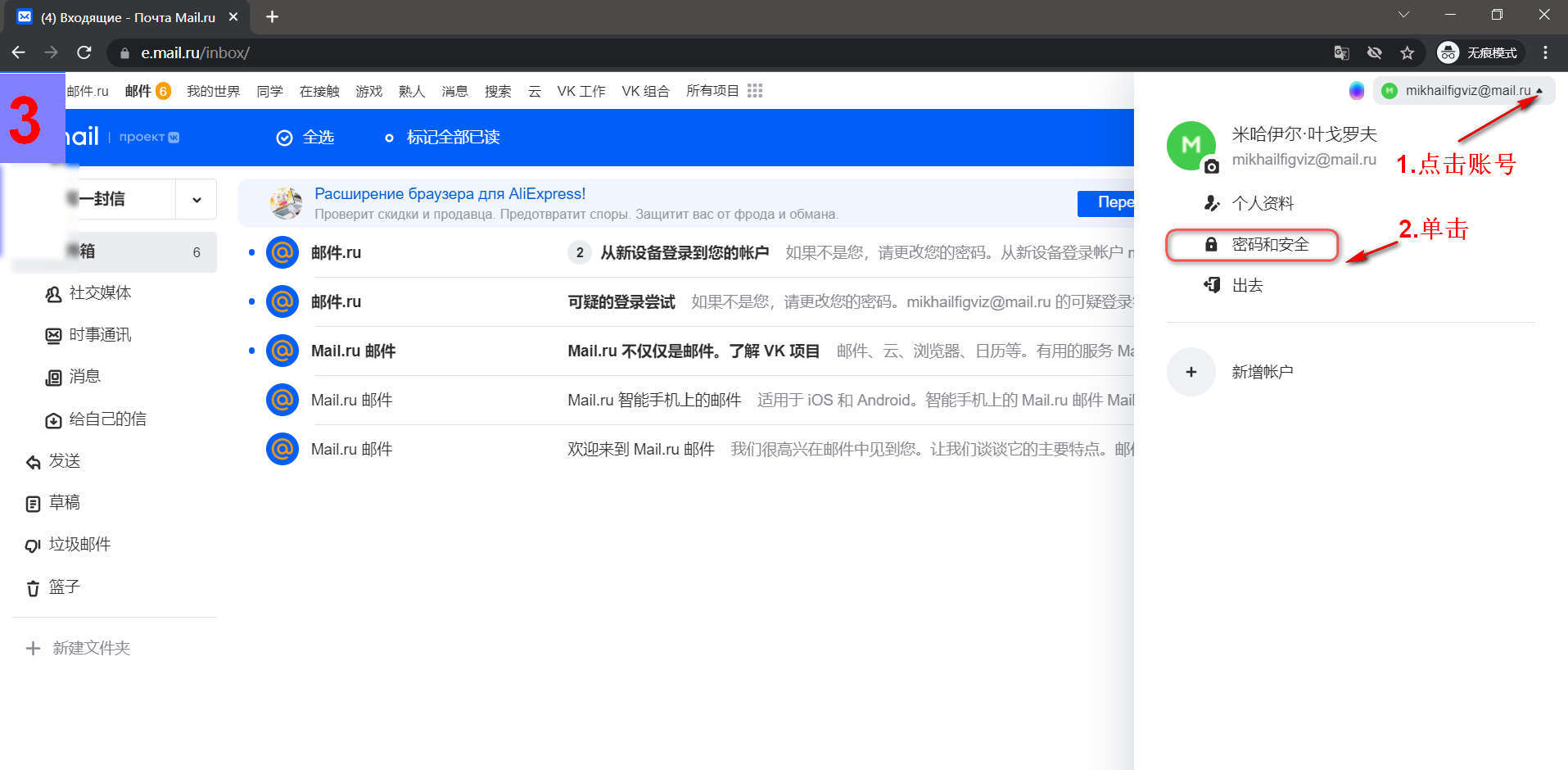Open the 欢迎来到 Mail.ru 邮件 email
The image size is (1568, 770).
[x=641, y=449]
